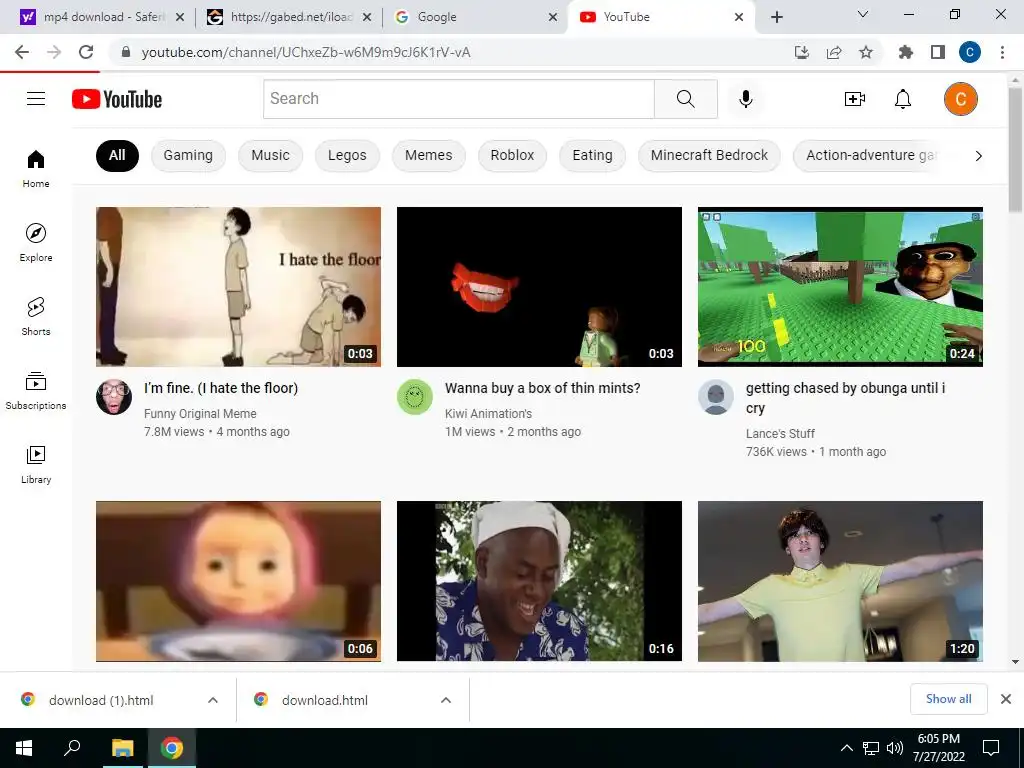The width and height of the screenshot is (1024, 768).
Task: Share this page icon in address bar
Action: click(834, 52)
